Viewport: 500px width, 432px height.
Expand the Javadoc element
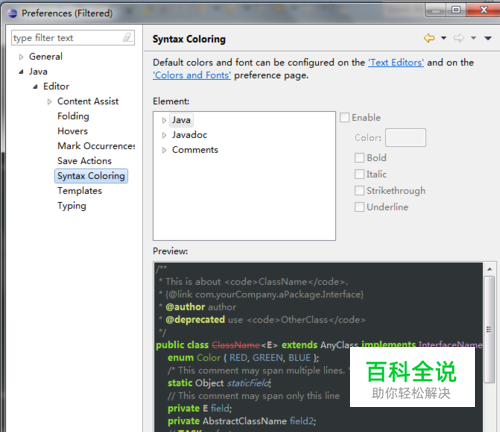coord(164,135)
